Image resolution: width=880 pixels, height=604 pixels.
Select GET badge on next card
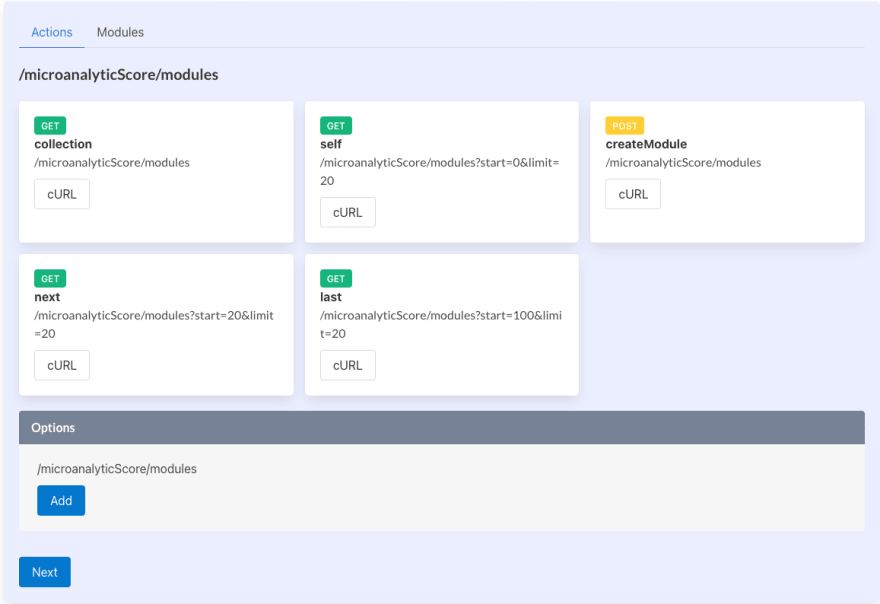(x=50, y=278)
